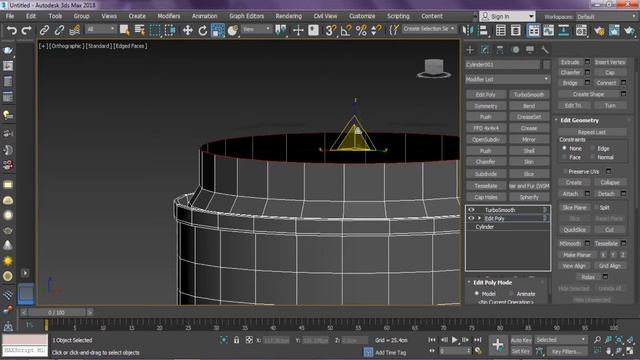Click the time slider 0 / 100 bar
Screen dimensions: 640x360
(x=56, y=313)
